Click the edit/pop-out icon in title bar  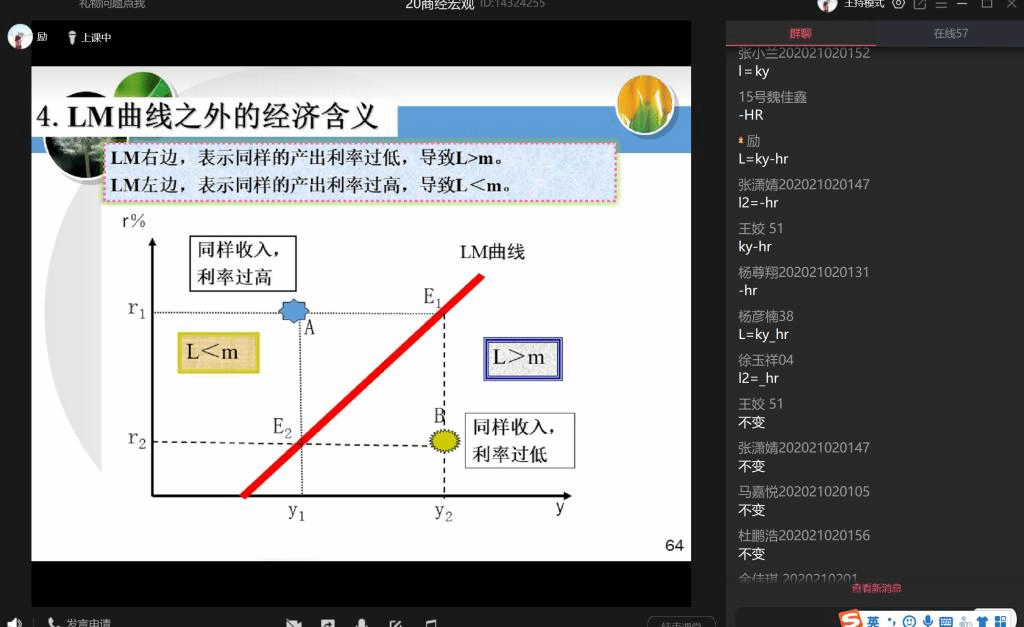920,3
